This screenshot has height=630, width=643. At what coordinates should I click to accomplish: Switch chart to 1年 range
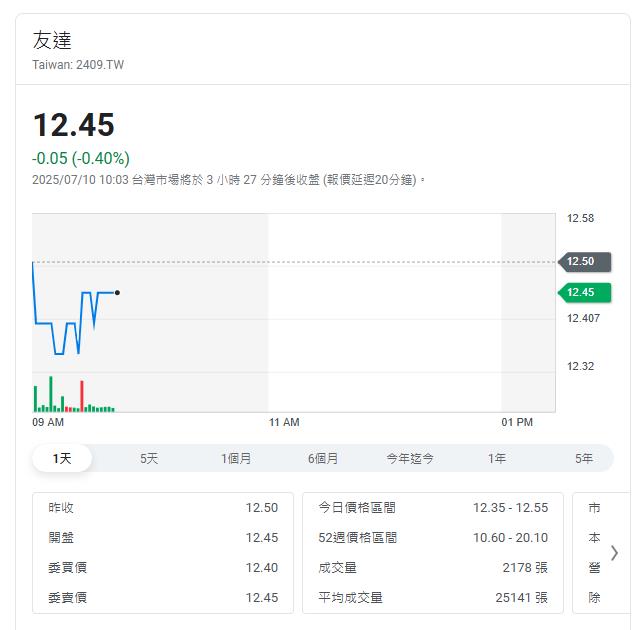click(x=497, y=458)
